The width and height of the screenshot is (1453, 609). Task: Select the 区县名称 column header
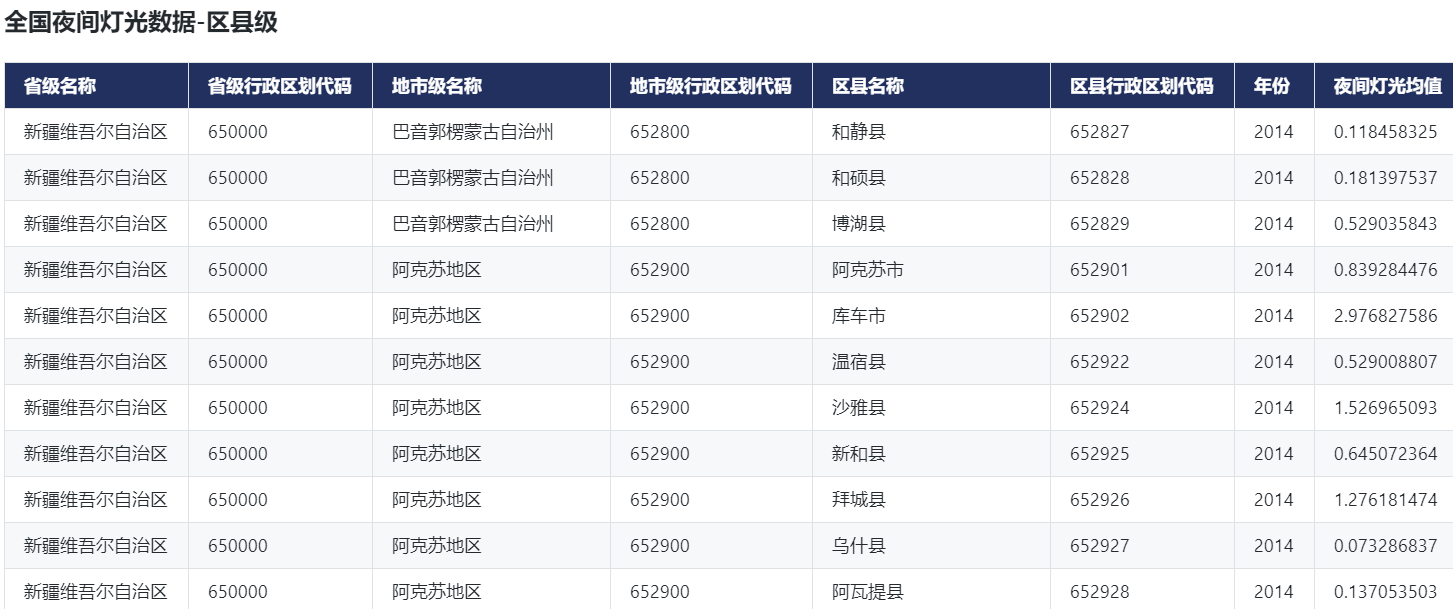click(x=868, y=86)
